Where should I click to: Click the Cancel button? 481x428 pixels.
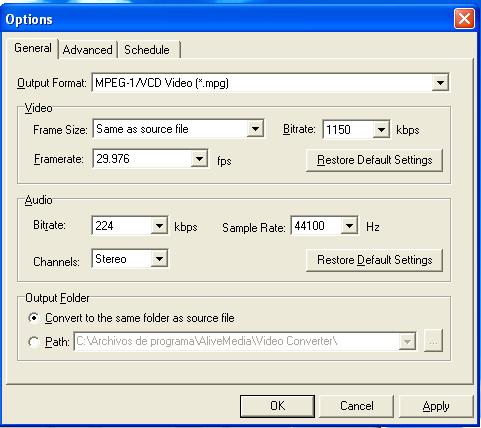[x=356, y=406]
